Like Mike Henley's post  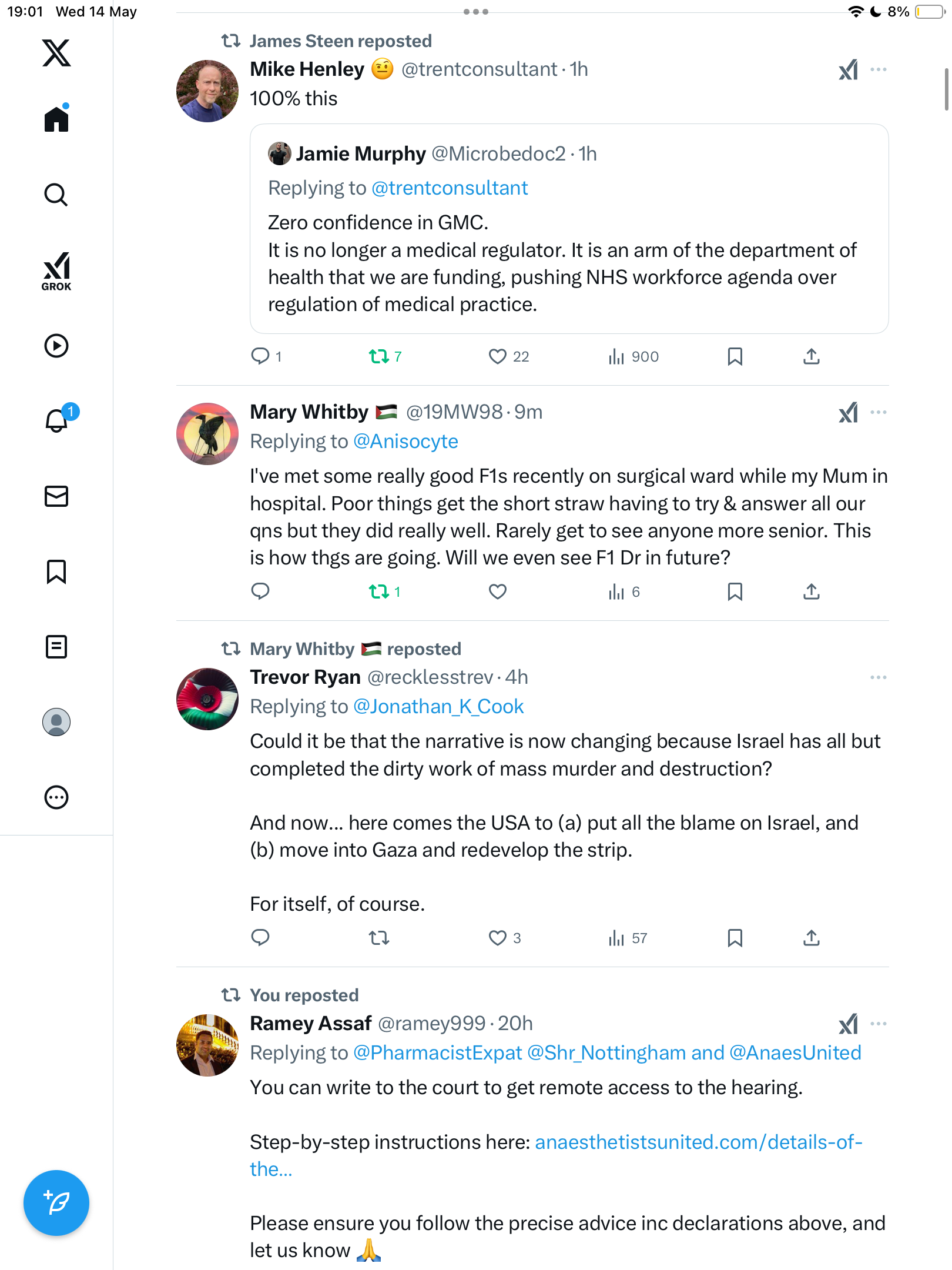click(x=498, y=356)
